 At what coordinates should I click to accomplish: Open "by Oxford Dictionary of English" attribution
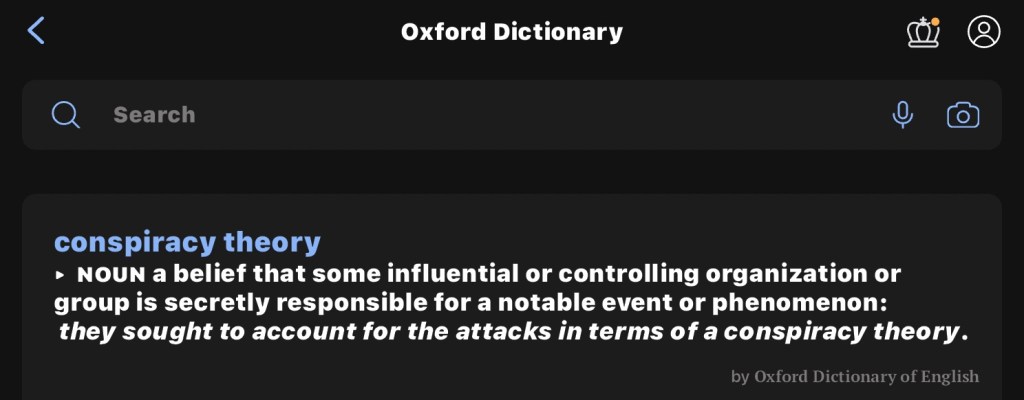pyautogui.click(x=855, y=377)
